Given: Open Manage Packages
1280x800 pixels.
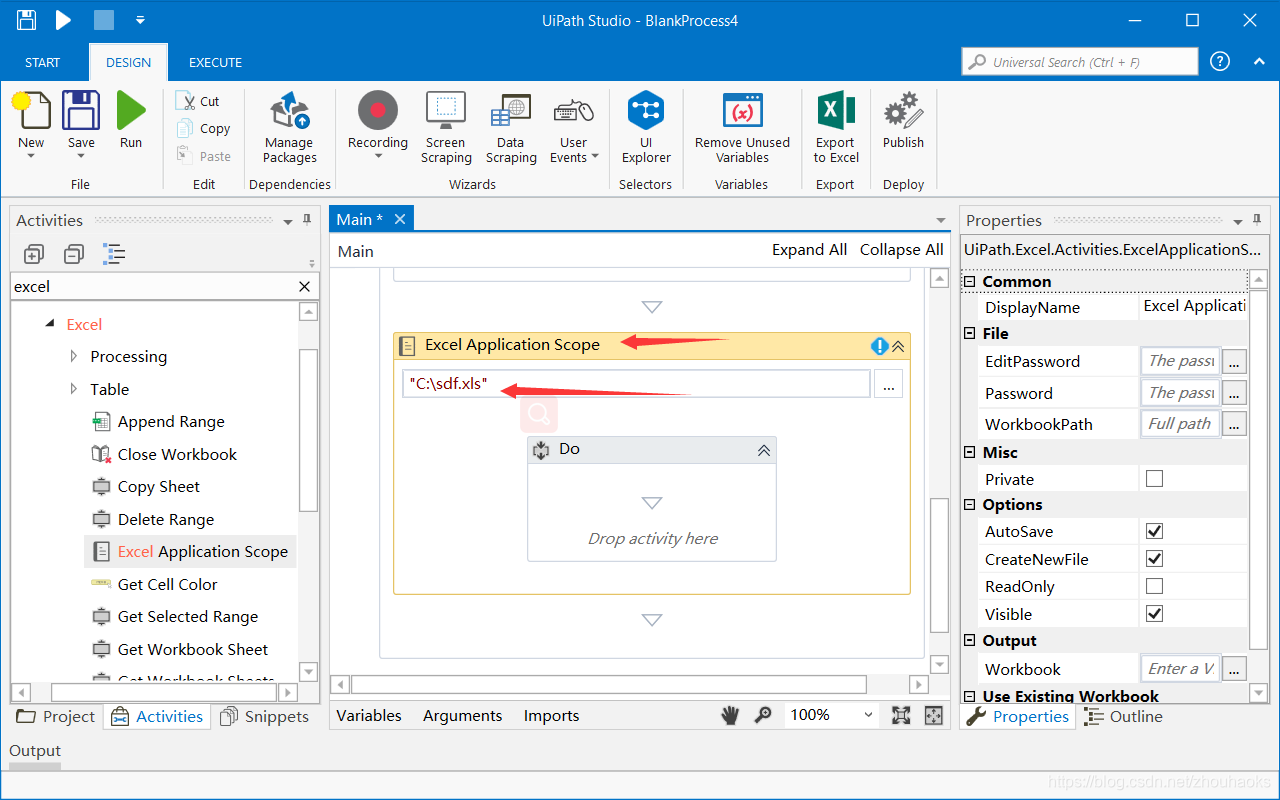Looking at the screenshot, I should point(290,127).
